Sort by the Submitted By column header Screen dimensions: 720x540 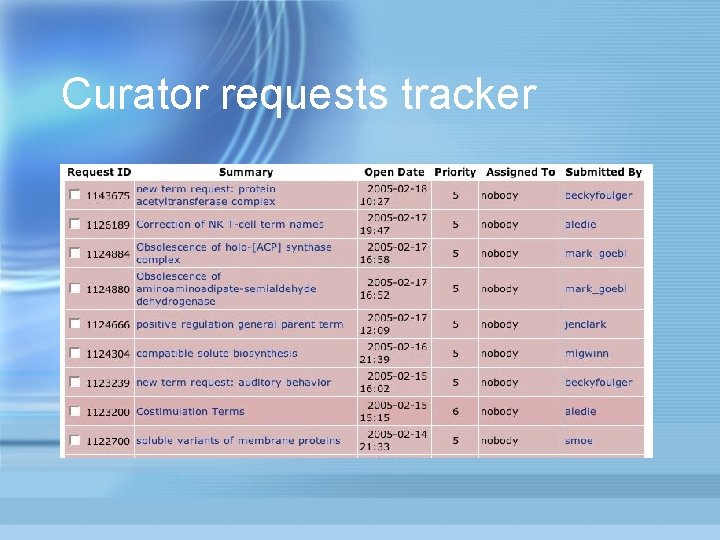coord(603,172)
